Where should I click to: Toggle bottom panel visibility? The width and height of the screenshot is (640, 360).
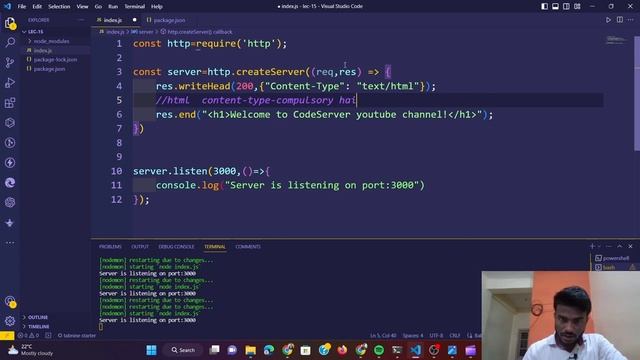point(556,6)
